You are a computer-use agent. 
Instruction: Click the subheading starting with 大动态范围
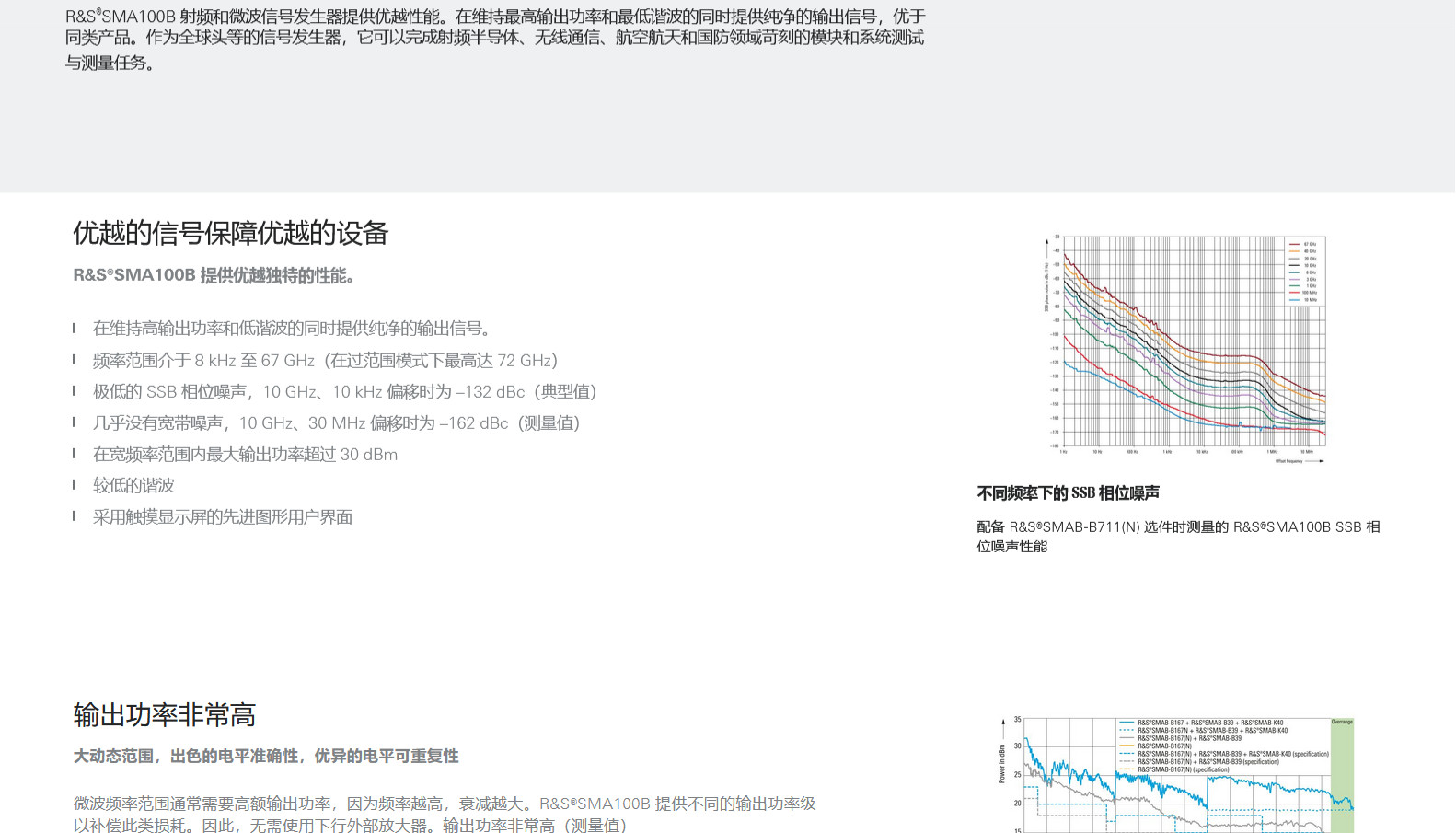point(266,757)
